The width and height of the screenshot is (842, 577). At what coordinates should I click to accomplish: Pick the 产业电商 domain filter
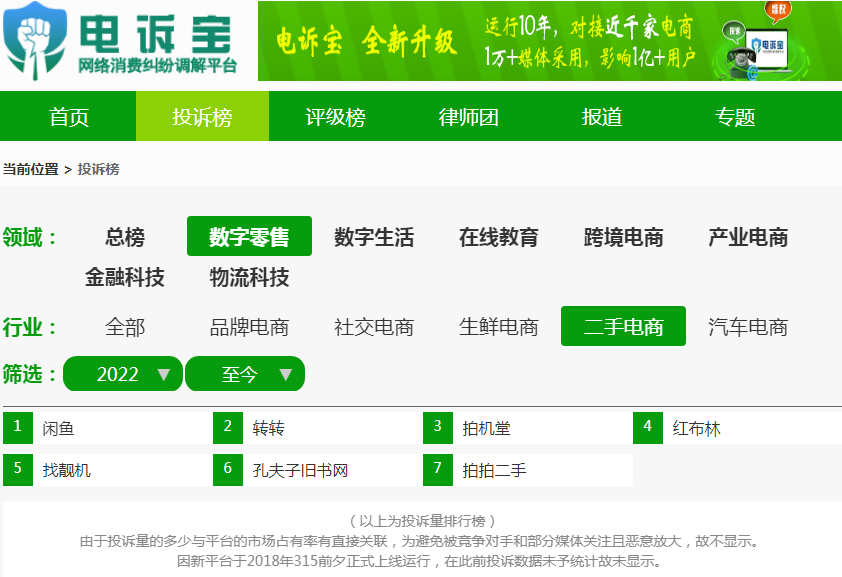point(748,237)
